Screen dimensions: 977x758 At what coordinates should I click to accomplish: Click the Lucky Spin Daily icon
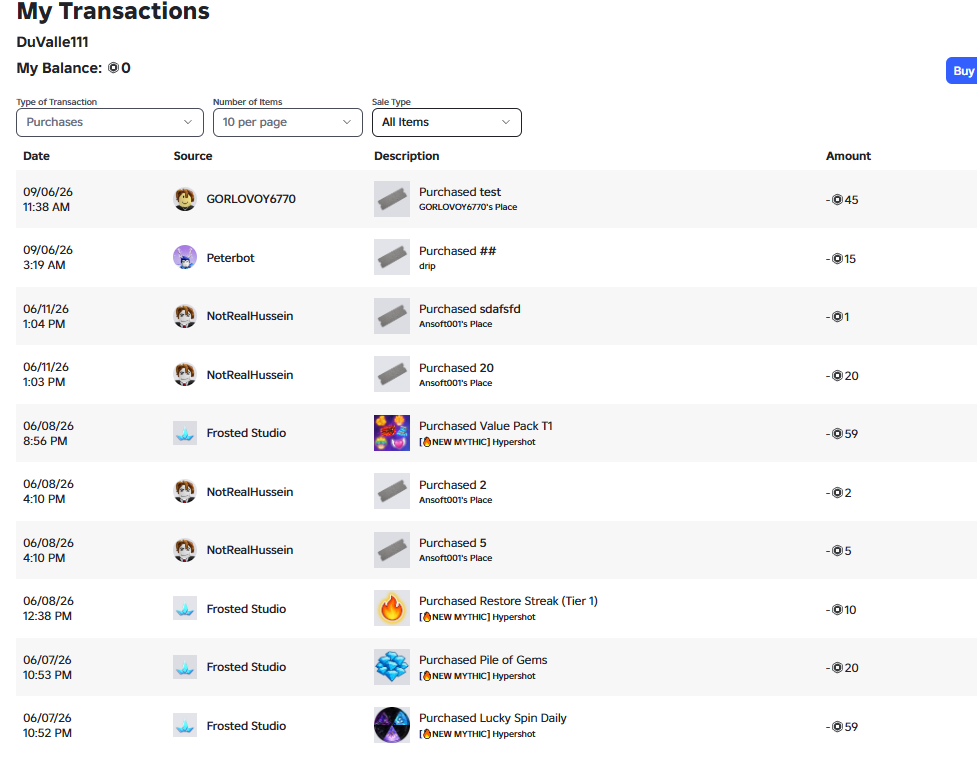pyautogui.click(x=392, y=725)
